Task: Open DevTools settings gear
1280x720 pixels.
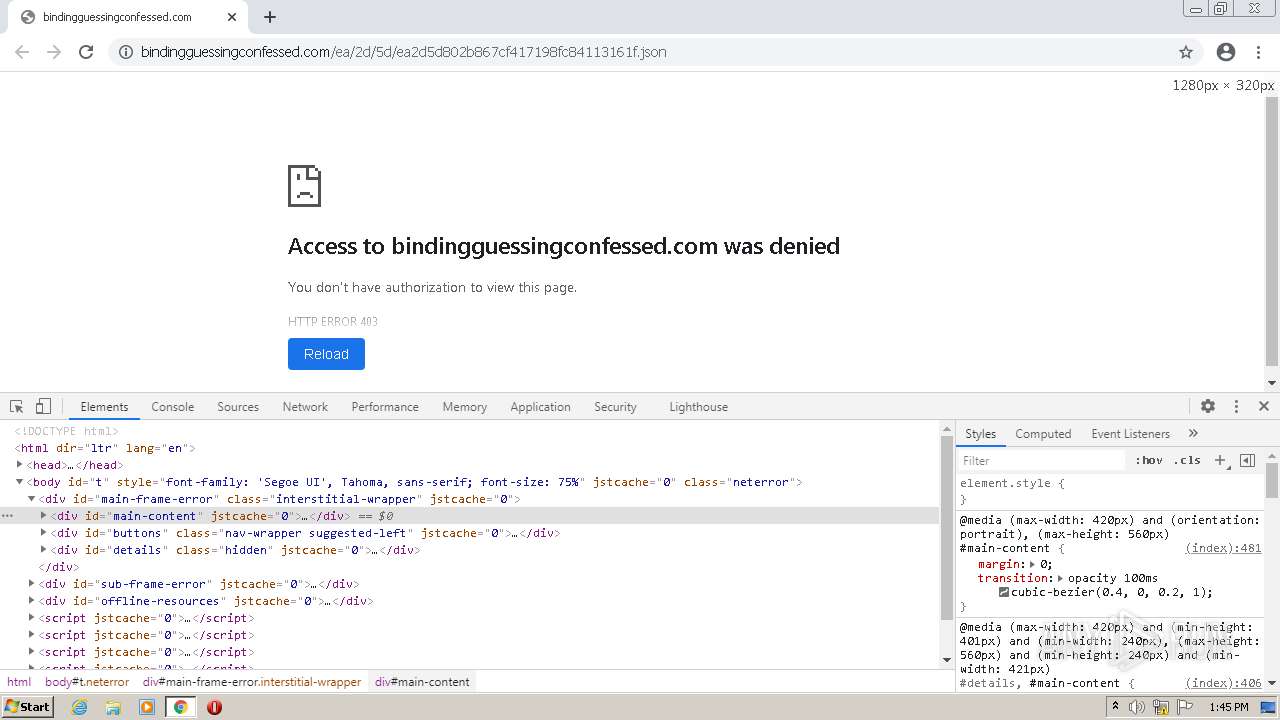Action: point(1208,406)
